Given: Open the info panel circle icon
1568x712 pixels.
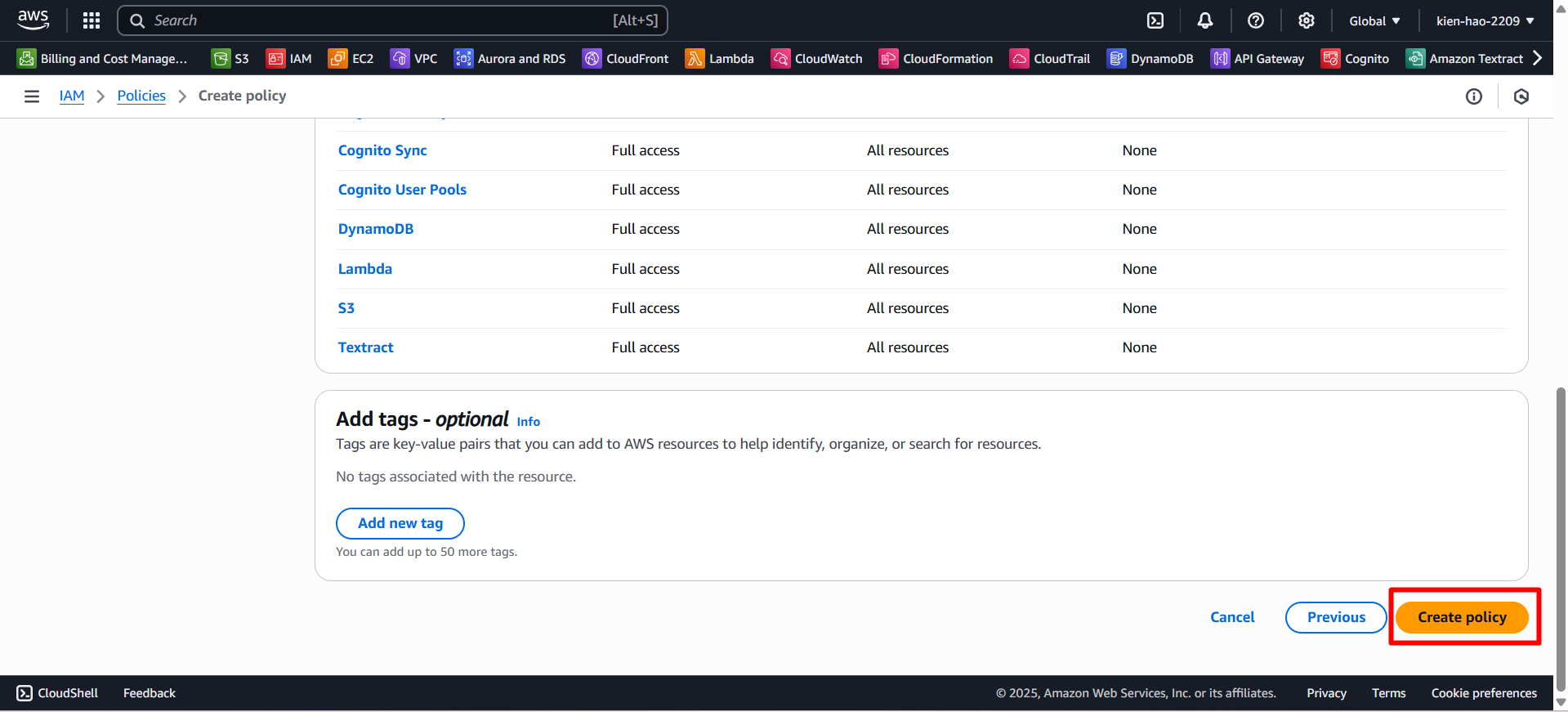Looking at the screenshot, I should pyautogui.click(x=1473, y=96).
